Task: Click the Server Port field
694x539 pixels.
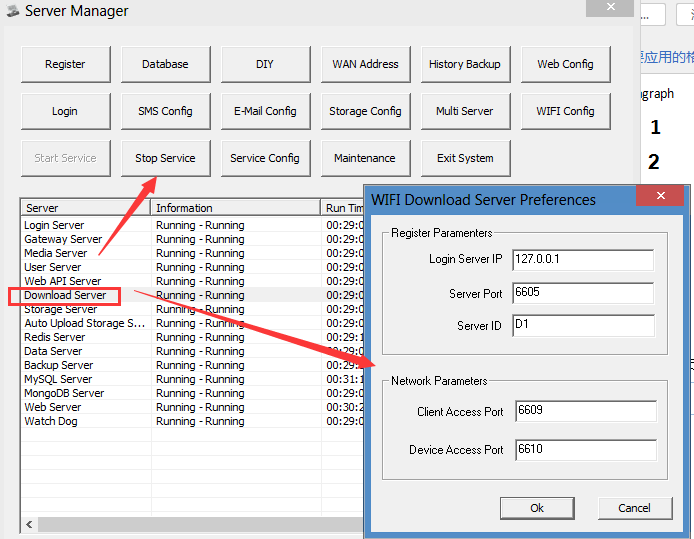Action: (x=583, y=293)
